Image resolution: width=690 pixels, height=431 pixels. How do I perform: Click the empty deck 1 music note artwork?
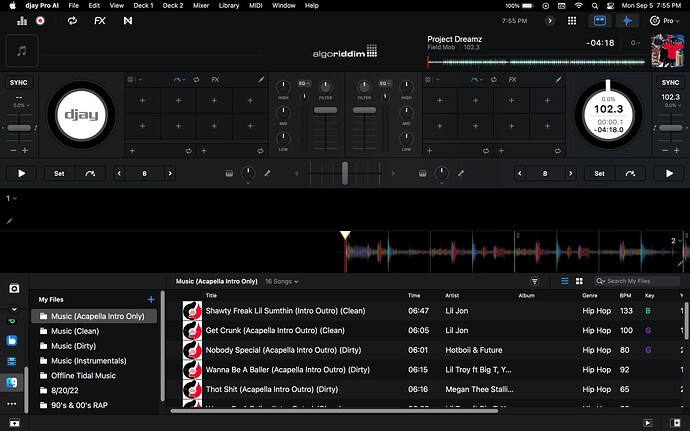coord(22,51)
